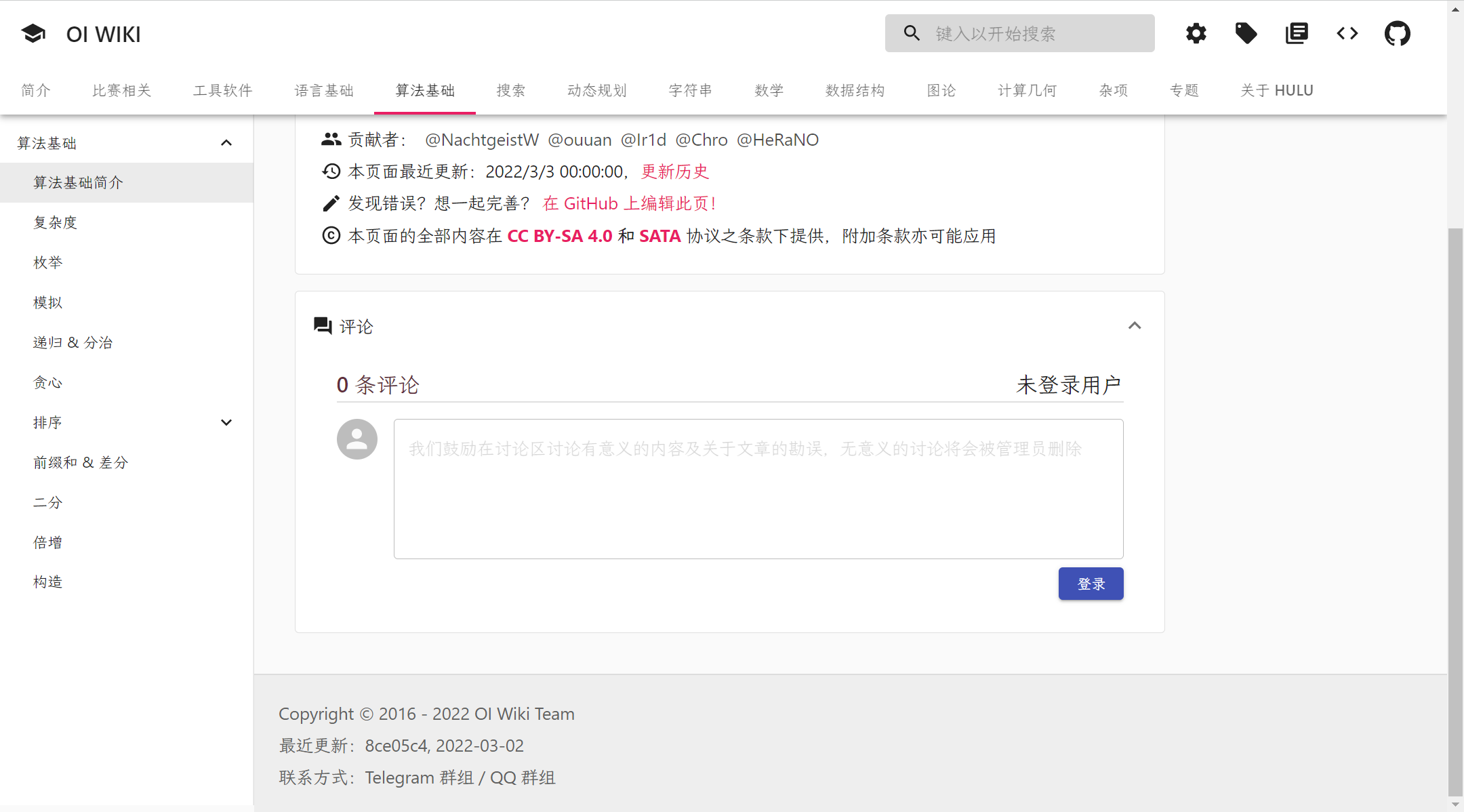Open the code brackets icon in header

1347,33
